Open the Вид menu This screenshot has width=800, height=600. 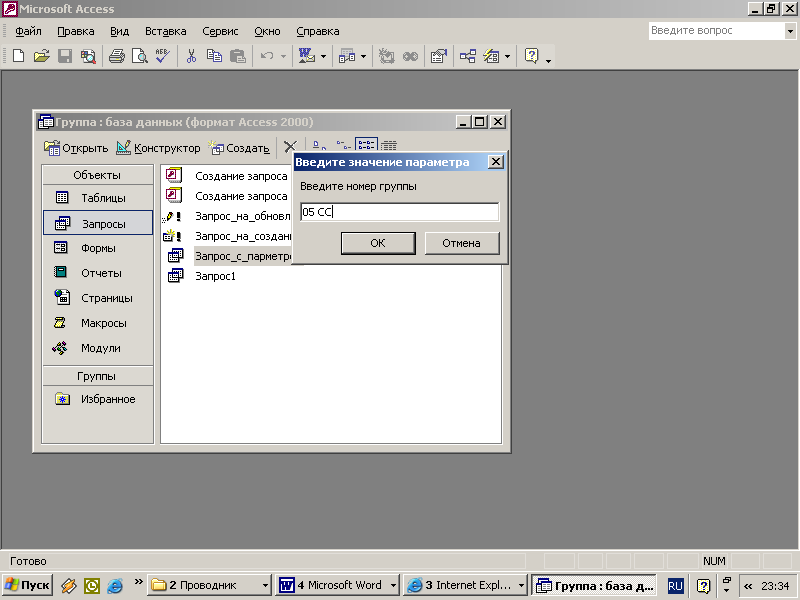(x=119, y=31)
